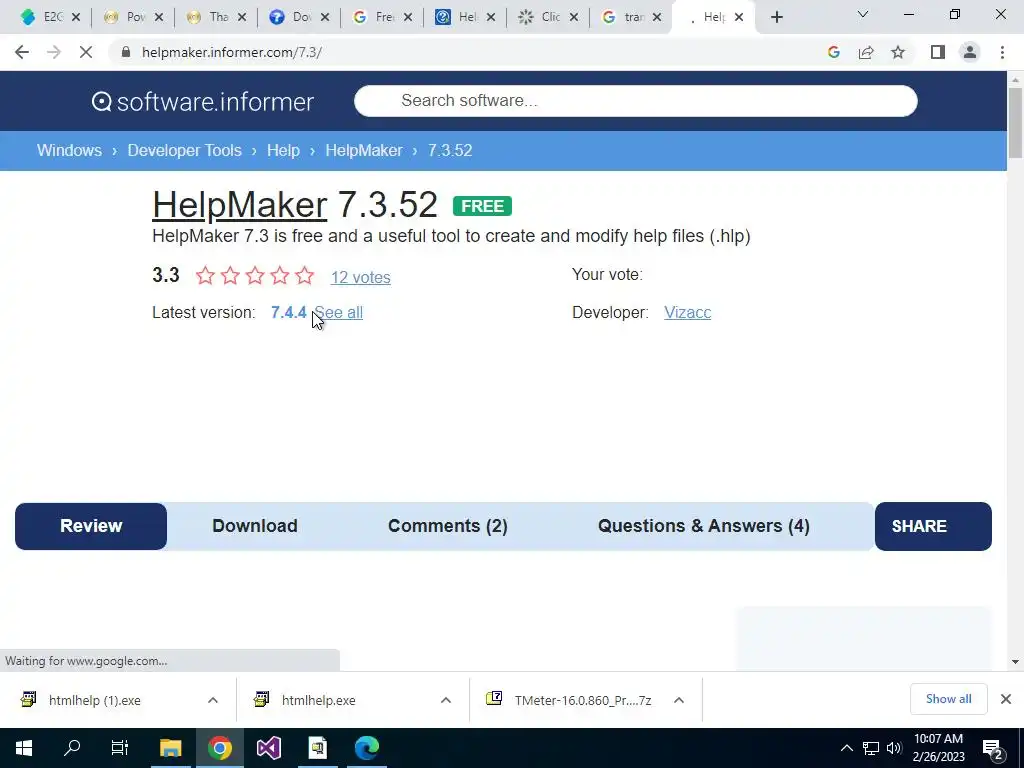Go to the HelpMaker breadcrumb
The image size is (1024, 768).
click(x=364, y=150)
